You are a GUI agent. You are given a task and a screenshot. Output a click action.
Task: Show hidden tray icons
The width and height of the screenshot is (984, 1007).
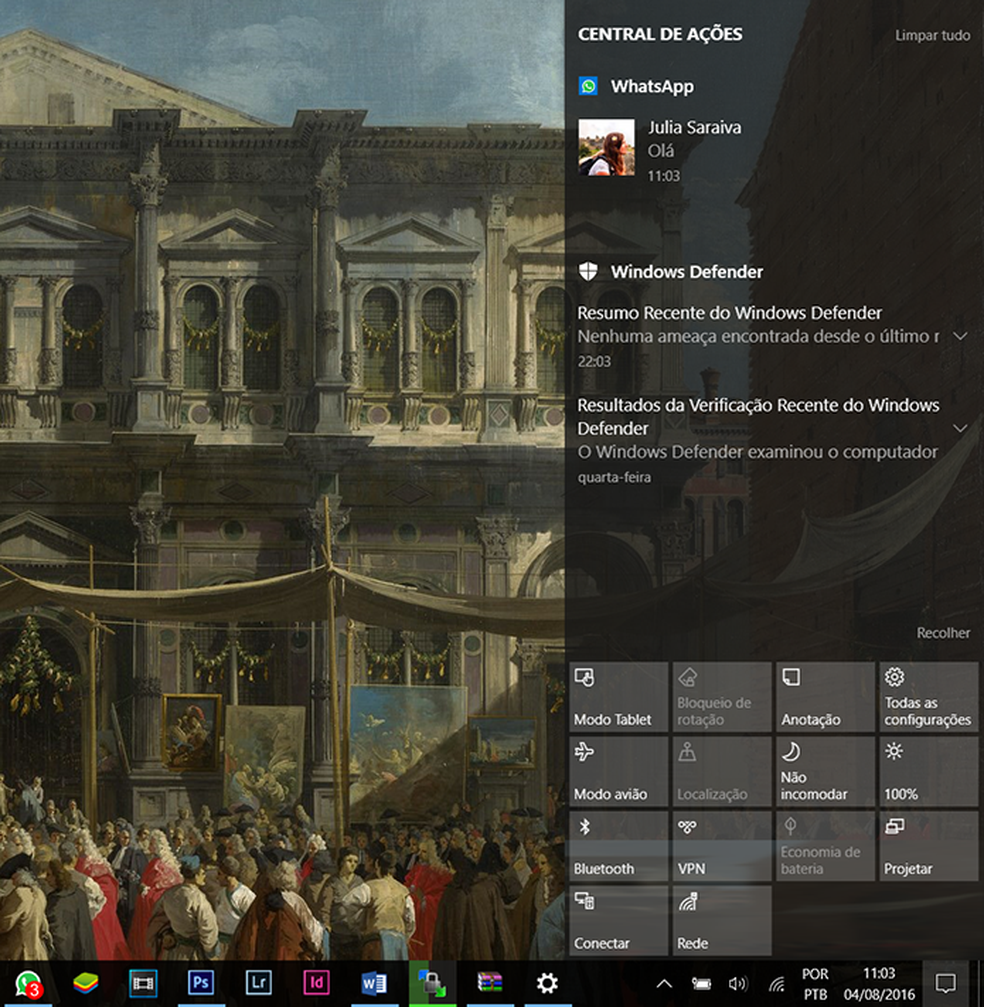click(664, 984)
